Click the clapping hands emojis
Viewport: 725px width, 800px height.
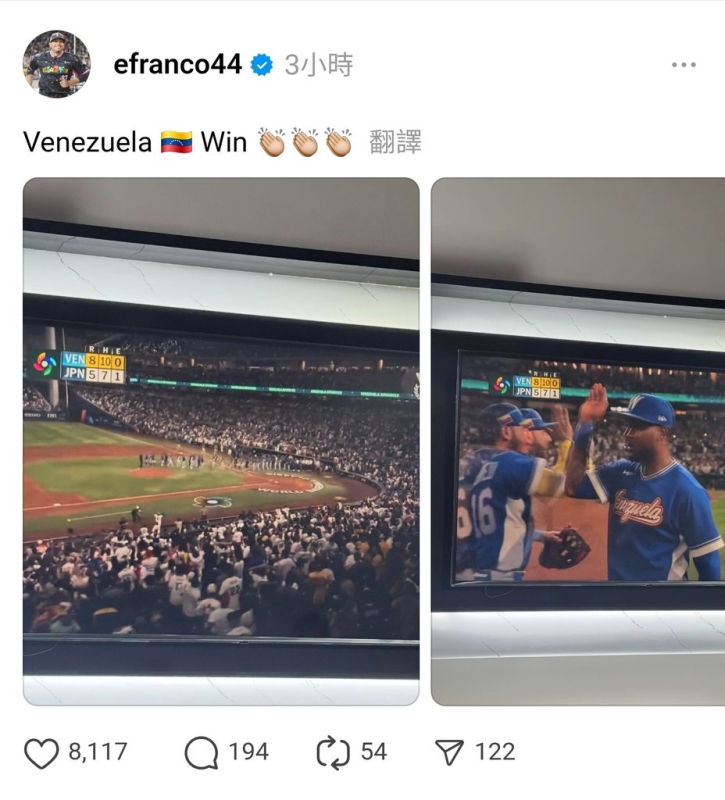(x=305, y=142)
